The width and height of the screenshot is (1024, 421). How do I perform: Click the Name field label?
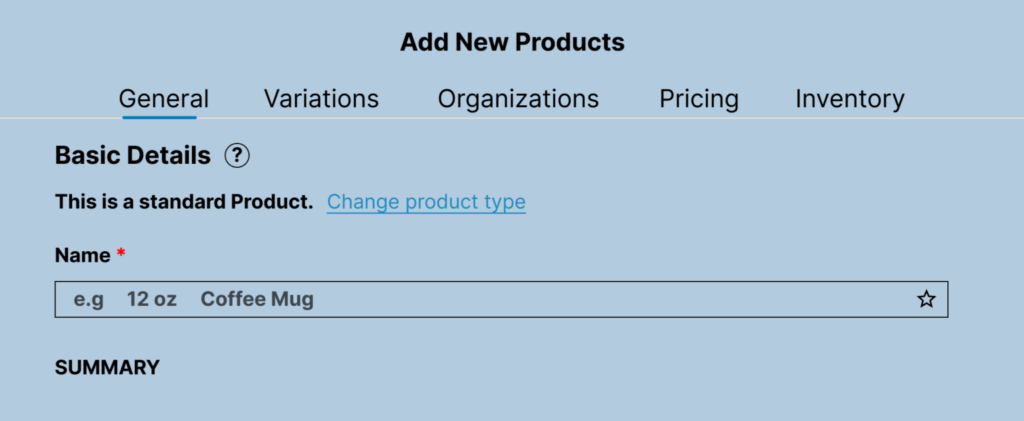pos(82,255)
